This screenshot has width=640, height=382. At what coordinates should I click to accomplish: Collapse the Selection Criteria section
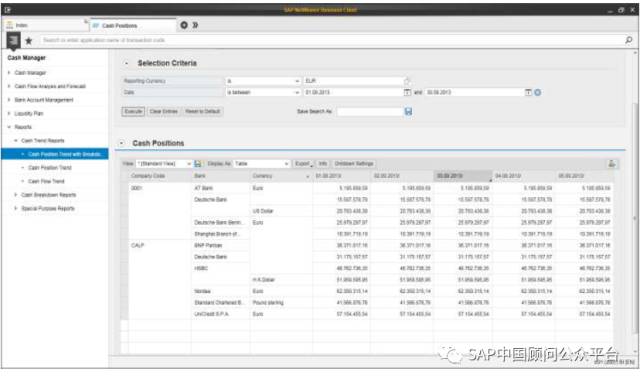click(126, 63)
